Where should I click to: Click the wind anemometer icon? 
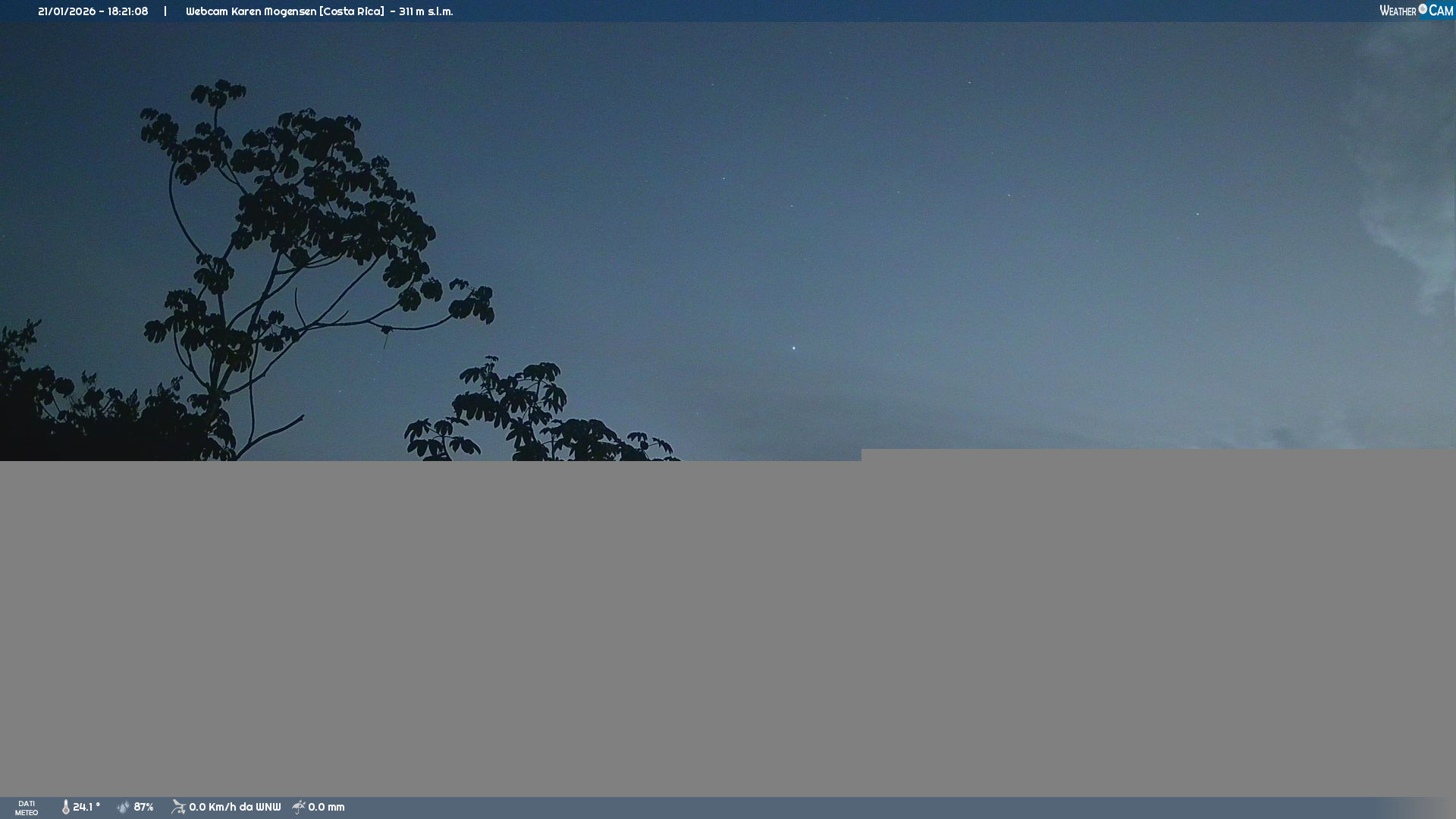pyautogui.click(x=178, y=808)
